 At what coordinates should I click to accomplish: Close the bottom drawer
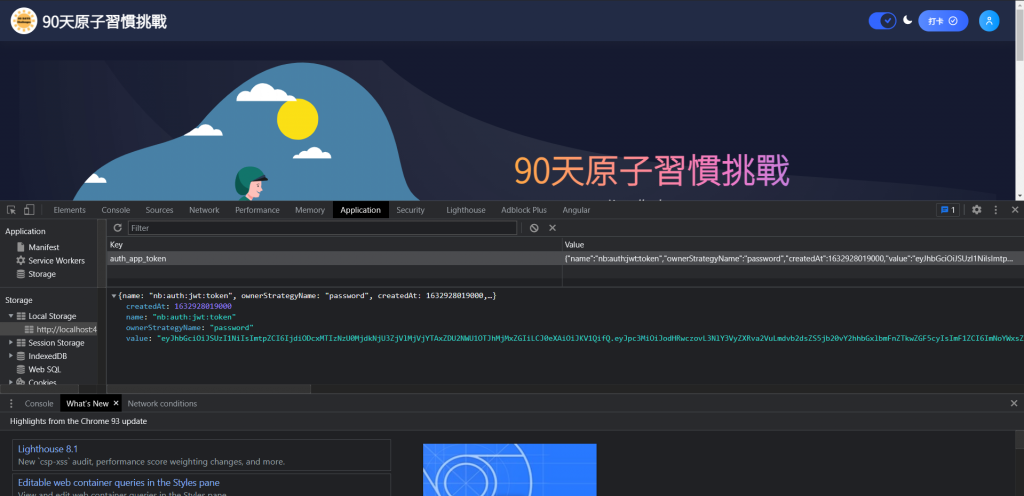[x=1014, y=403]
